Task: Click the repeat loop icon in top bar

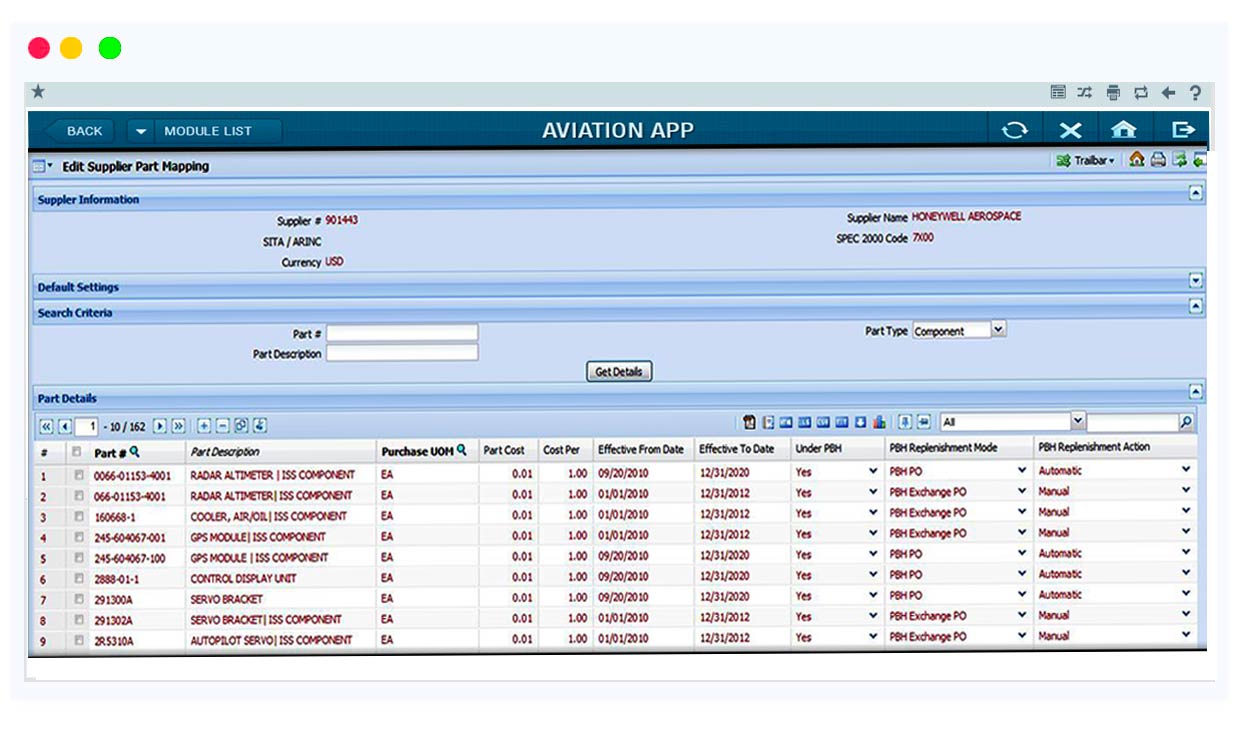Action: point(1141,93)
